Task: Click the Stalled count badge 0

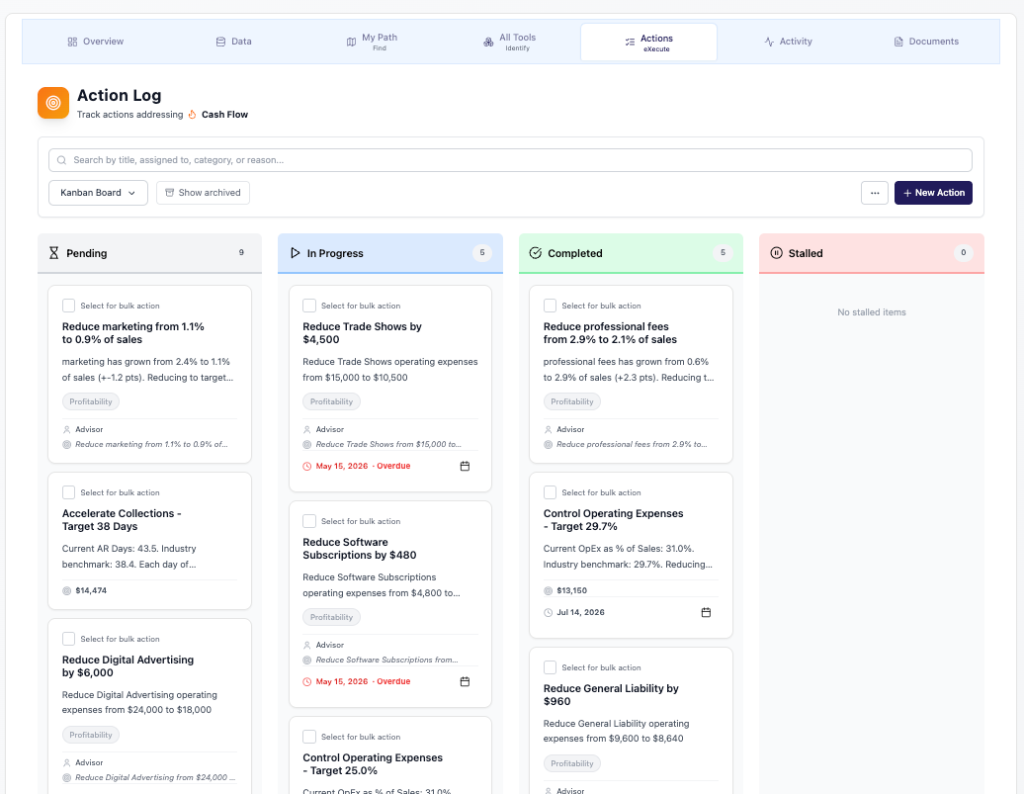Action: 963,252
